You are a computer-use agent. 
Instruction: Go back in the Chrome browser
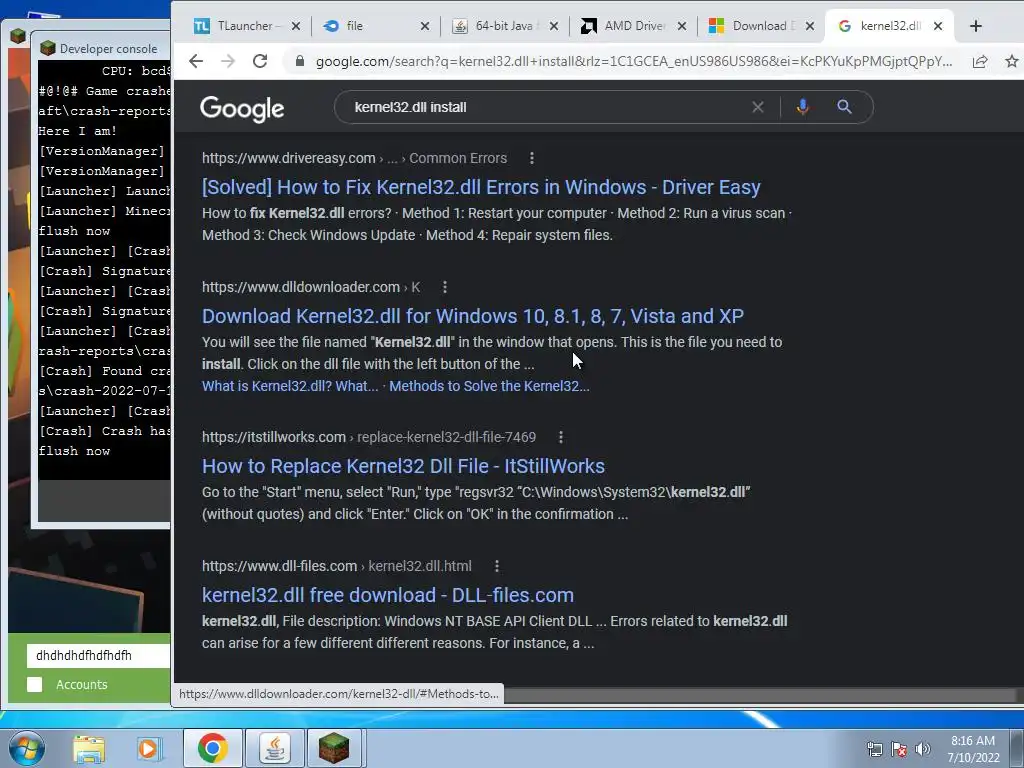click(196, 61)
